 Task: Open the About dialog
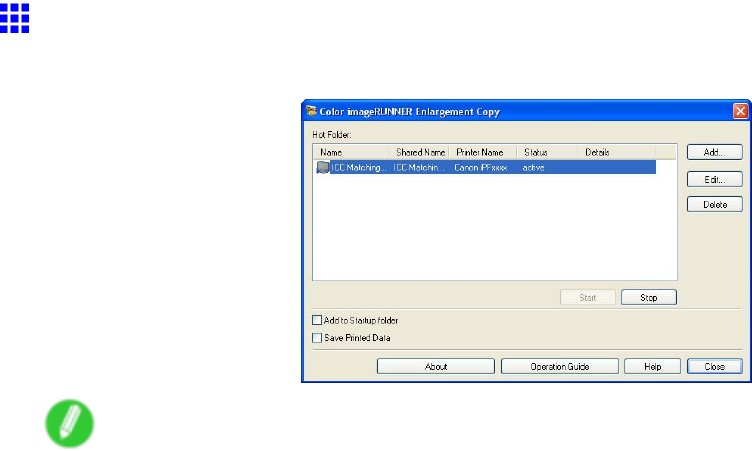coord(435,367)
